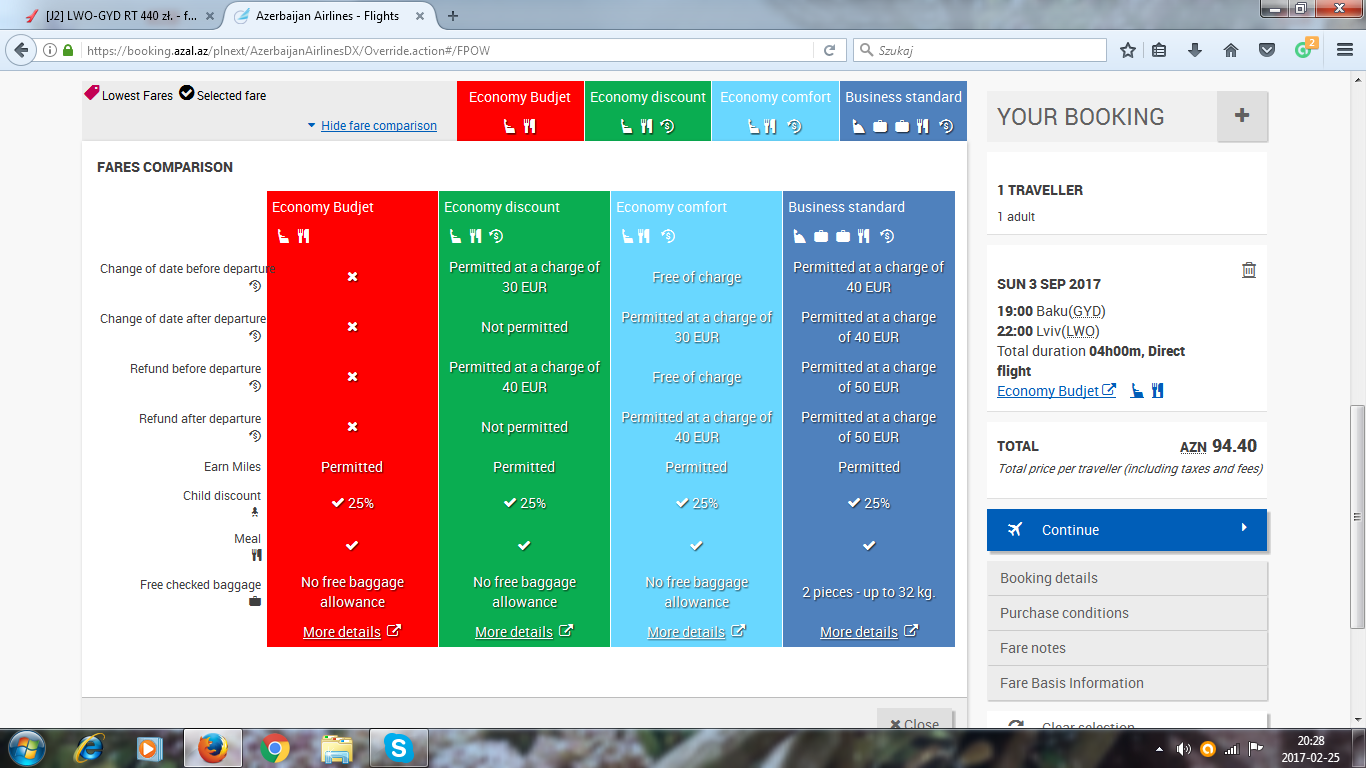Open Windows Start menu
The image size is (1366, 768).
point(25,748)
